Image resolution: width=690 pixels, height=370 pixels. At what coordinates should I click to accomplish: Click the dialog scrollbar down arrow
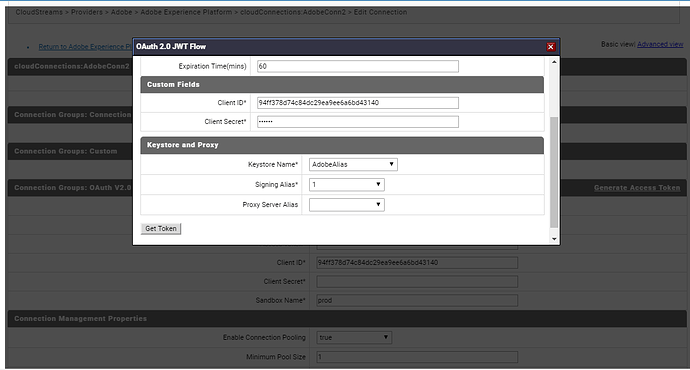pyautogui.click(x=554, y=238)
